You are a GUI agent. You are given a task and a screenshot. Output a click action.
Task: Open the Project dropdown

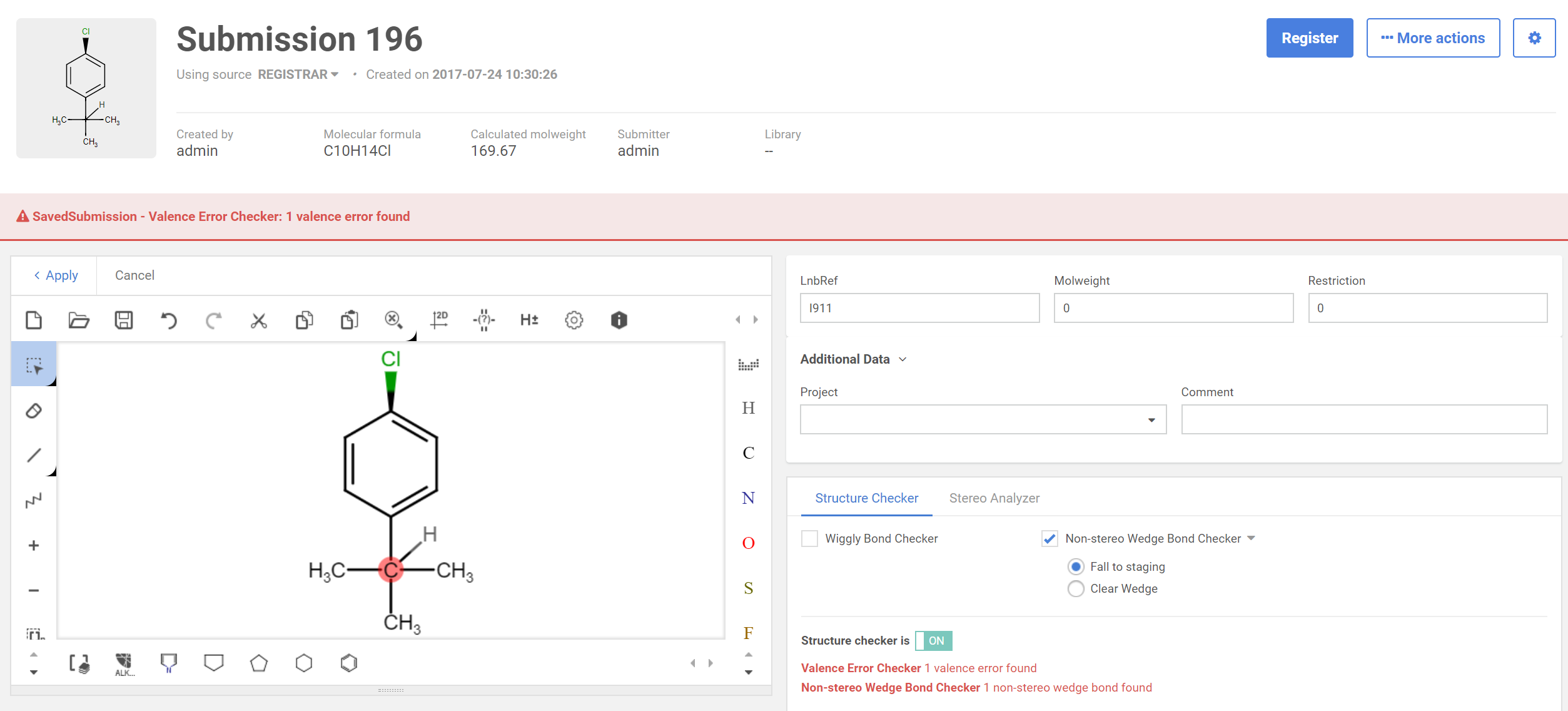(x=983, y=419)
